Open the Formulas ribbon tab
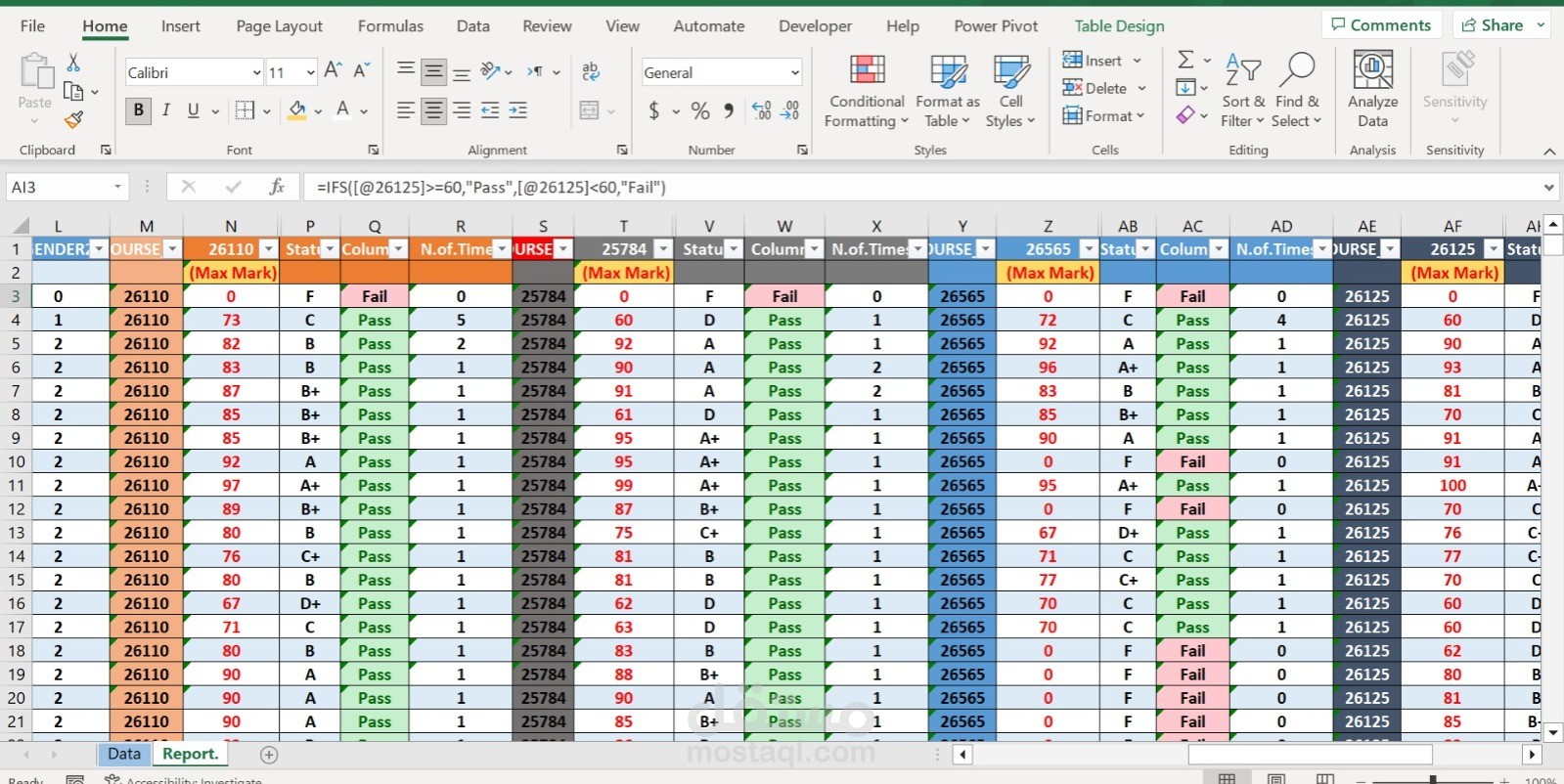Viewport: 1564px width, 784px height. click(390, 26)
